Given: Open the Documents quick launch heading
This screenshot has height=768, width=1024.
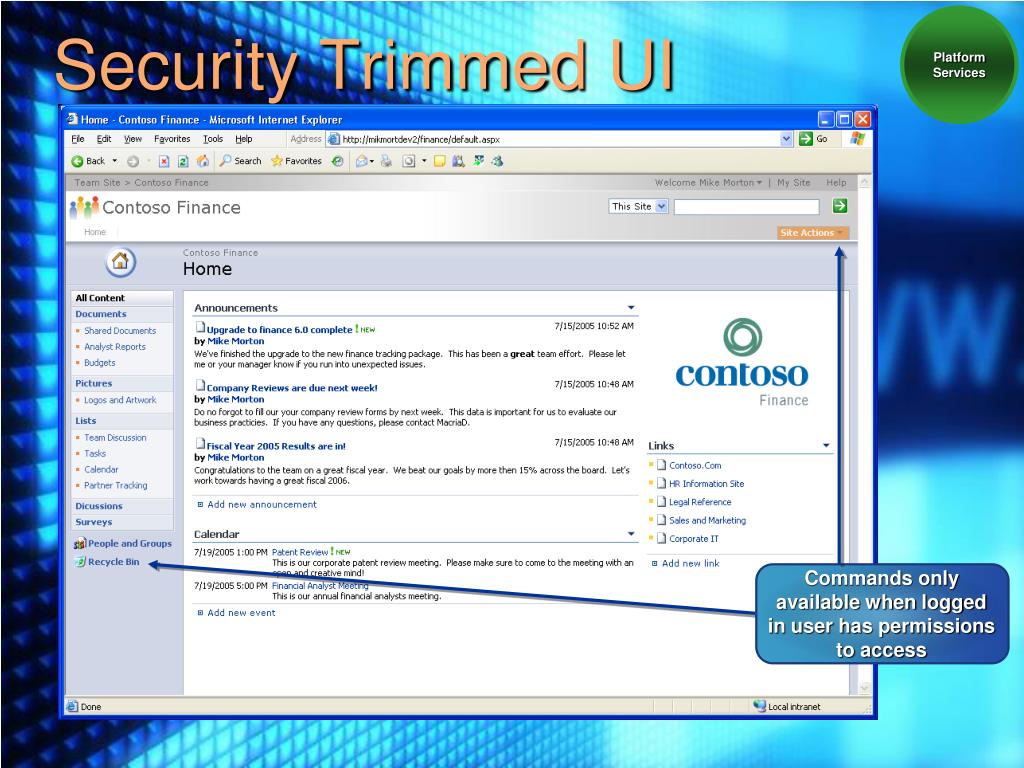Looking at the screenshot, I should [x=101, y=314].
